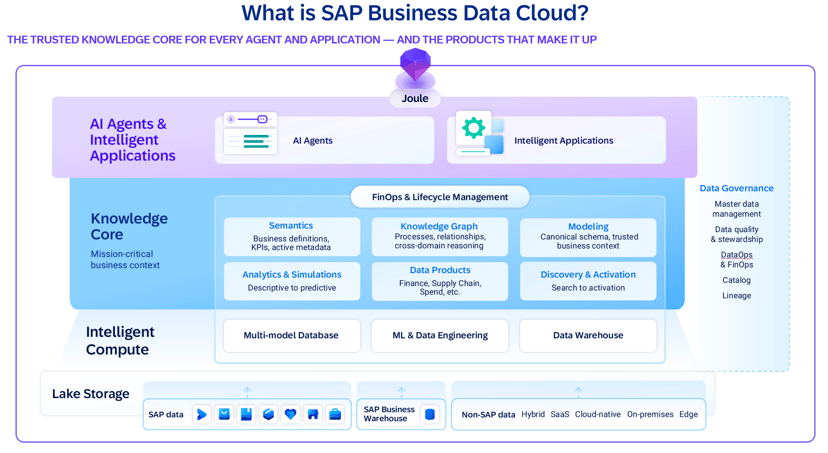Click the ML & Data Engineering box

[440, 335]
